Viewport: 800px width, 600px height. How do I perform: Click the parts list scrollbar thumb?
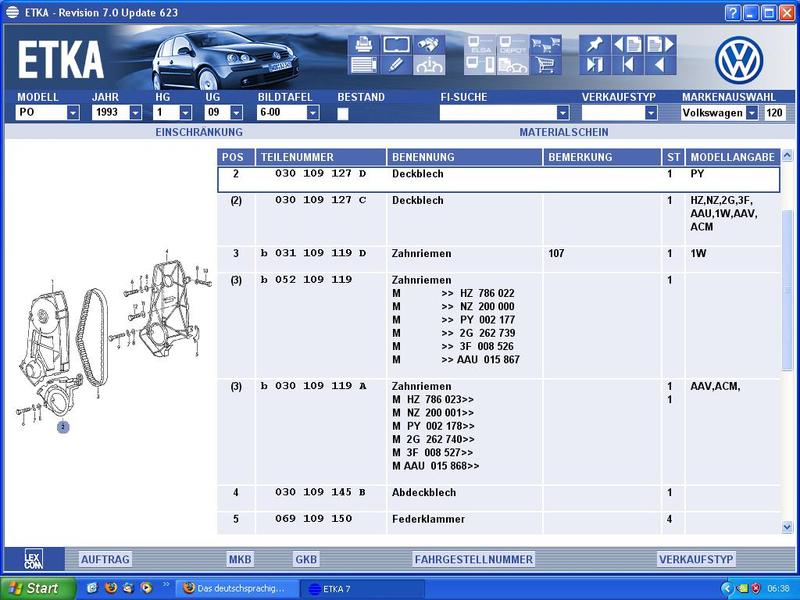coord(787,289)
